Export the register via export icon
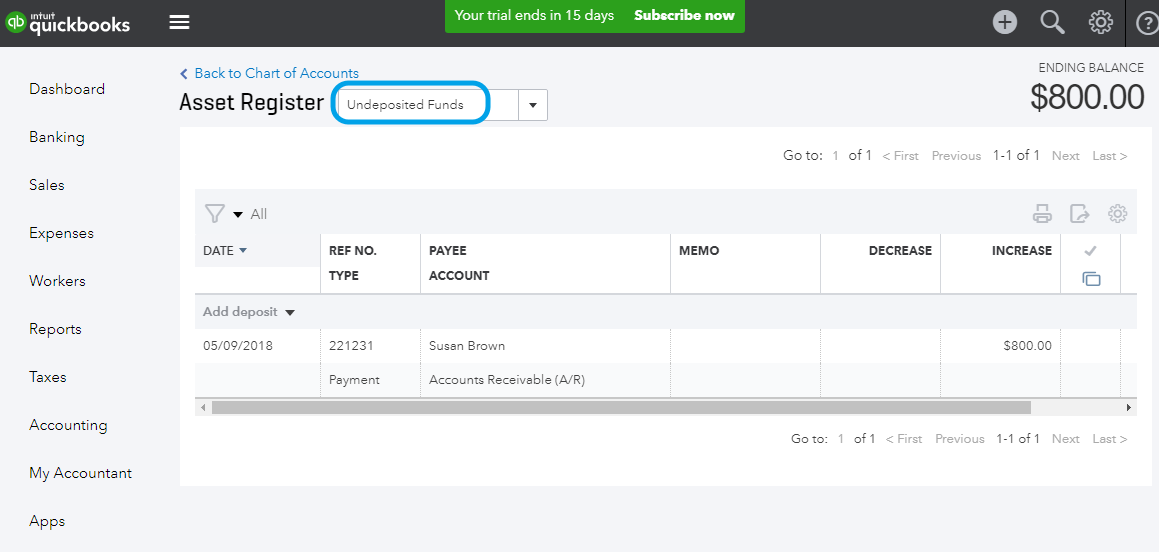Screen dimensions: 1159x552 pyautogui.click(x=1080, y=214)
